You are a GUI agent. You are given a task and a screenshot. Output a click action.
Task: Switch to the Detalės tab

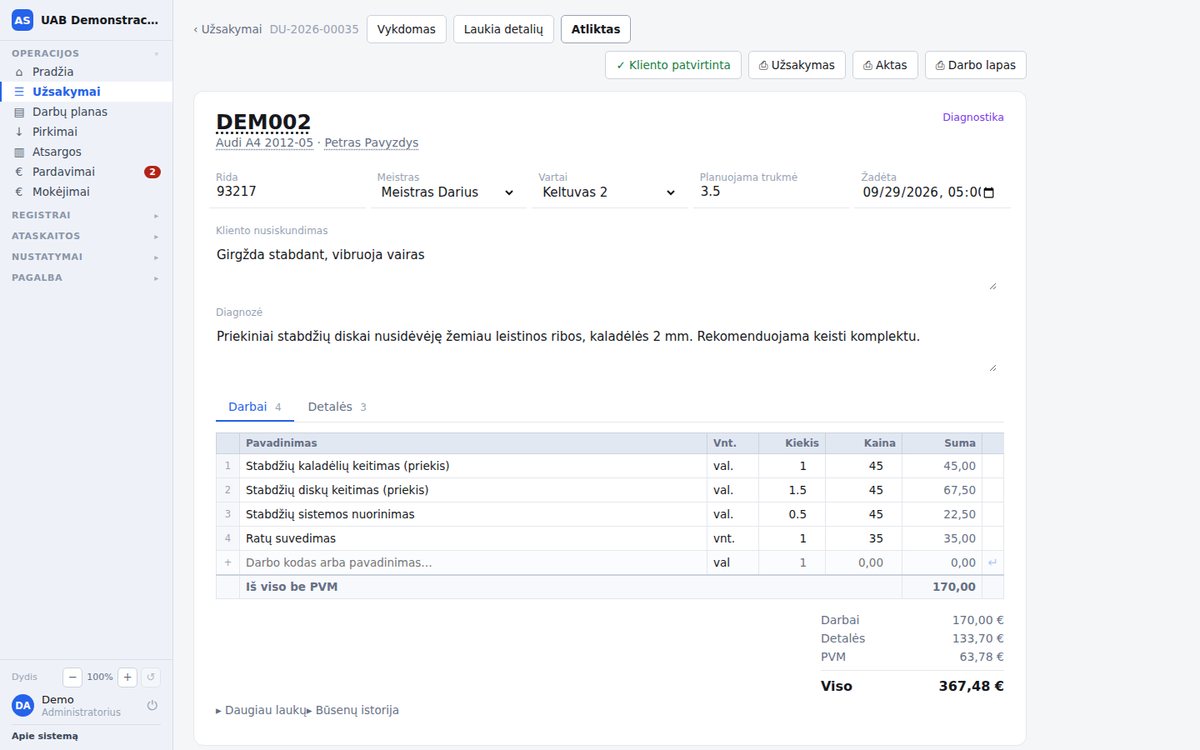(337, 407)
